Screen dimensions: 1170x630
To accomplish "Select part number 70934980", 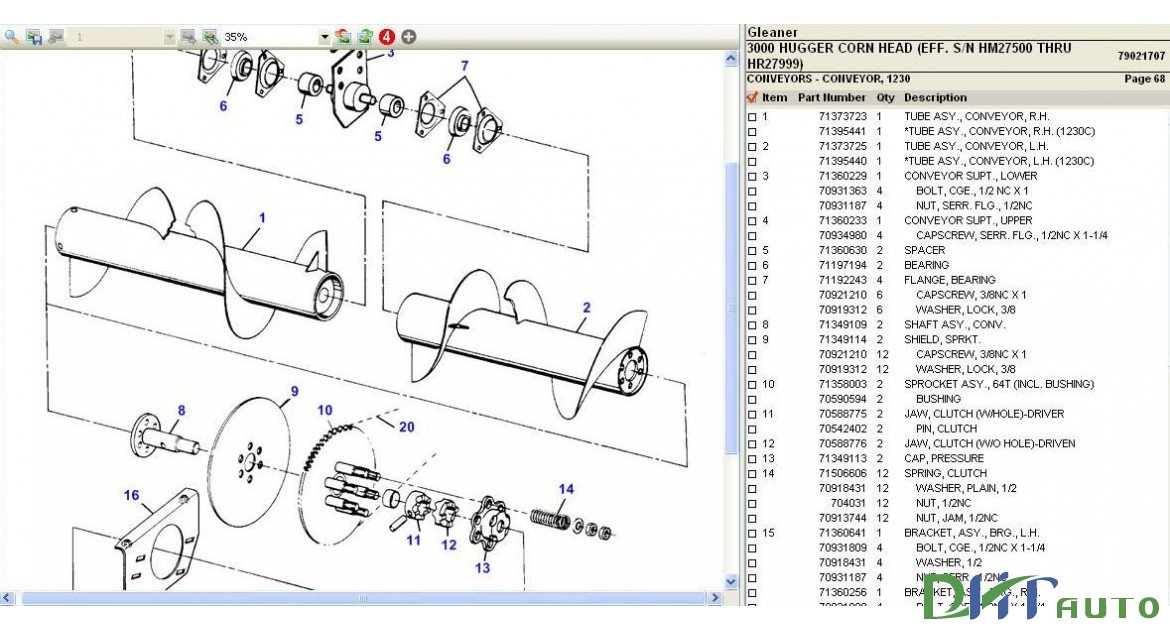I will pos(842,236).
